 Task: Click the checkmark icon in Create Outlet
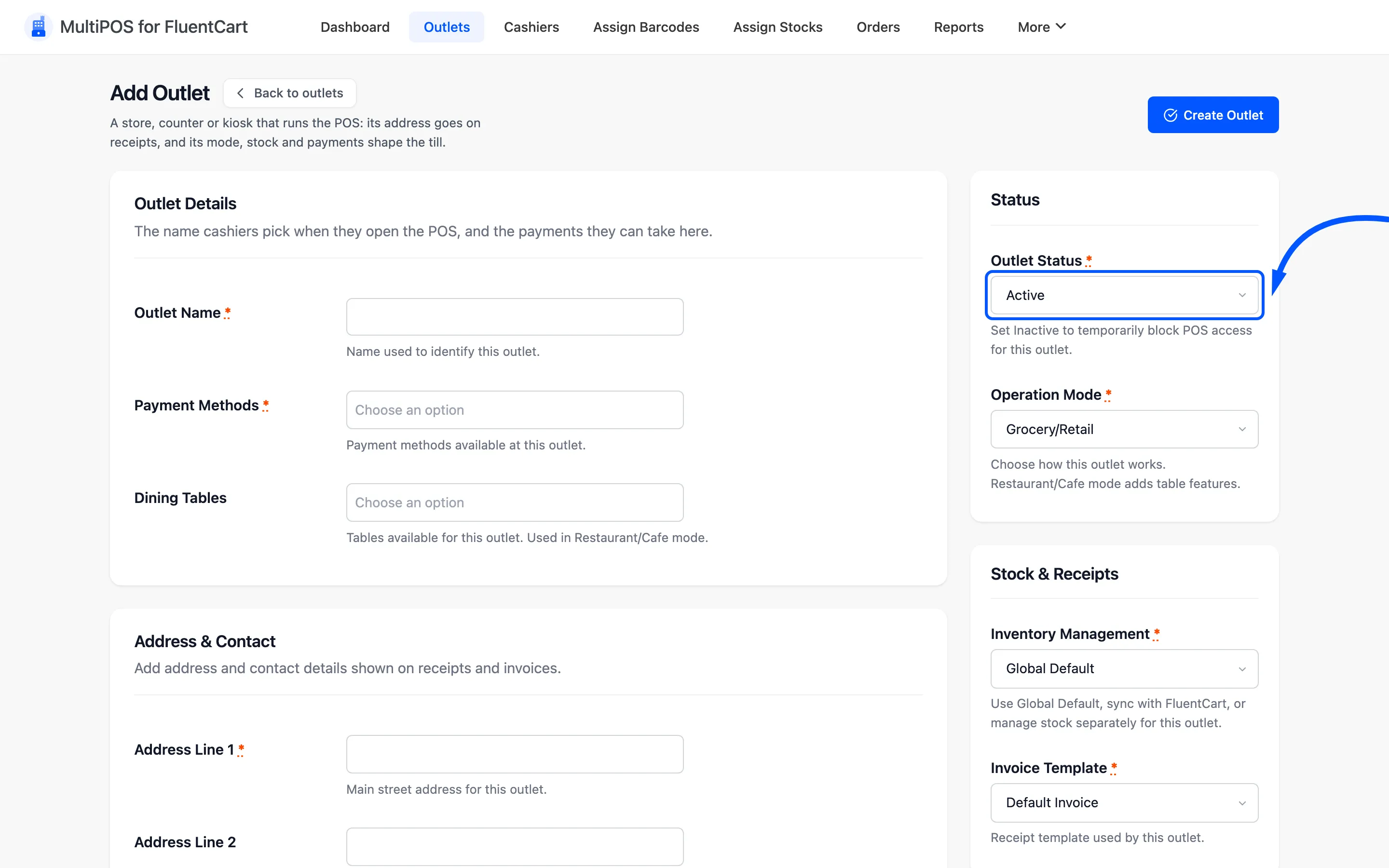click(x=1171, y=115)
